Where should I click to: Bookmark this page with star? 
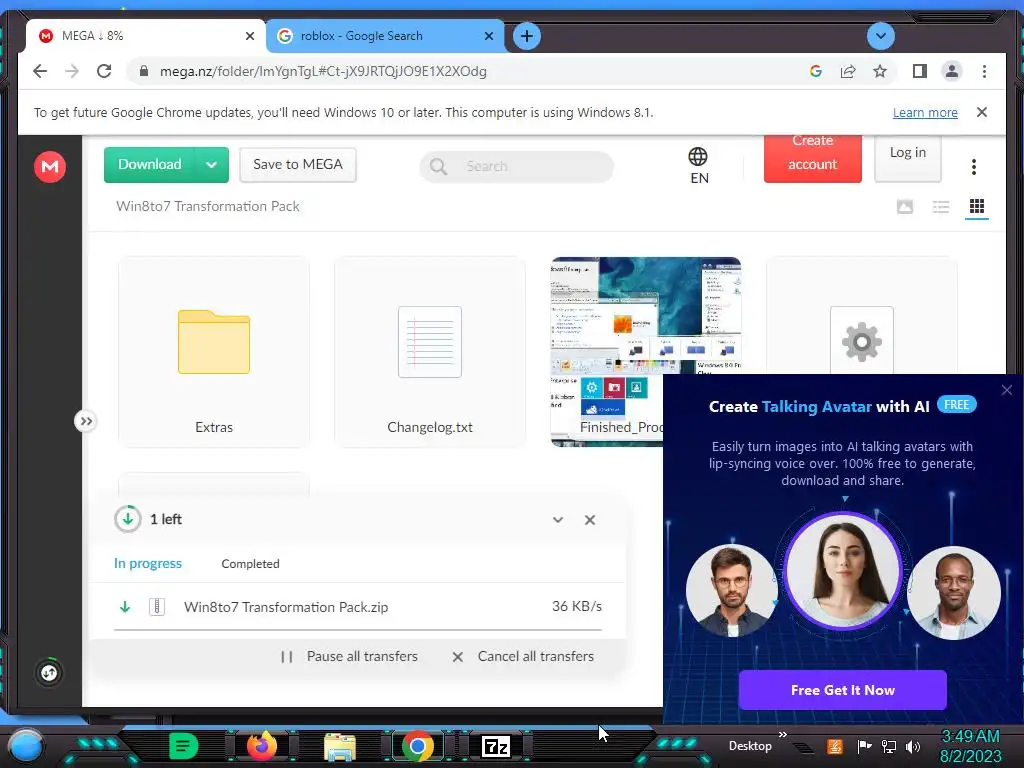(880, 71)
